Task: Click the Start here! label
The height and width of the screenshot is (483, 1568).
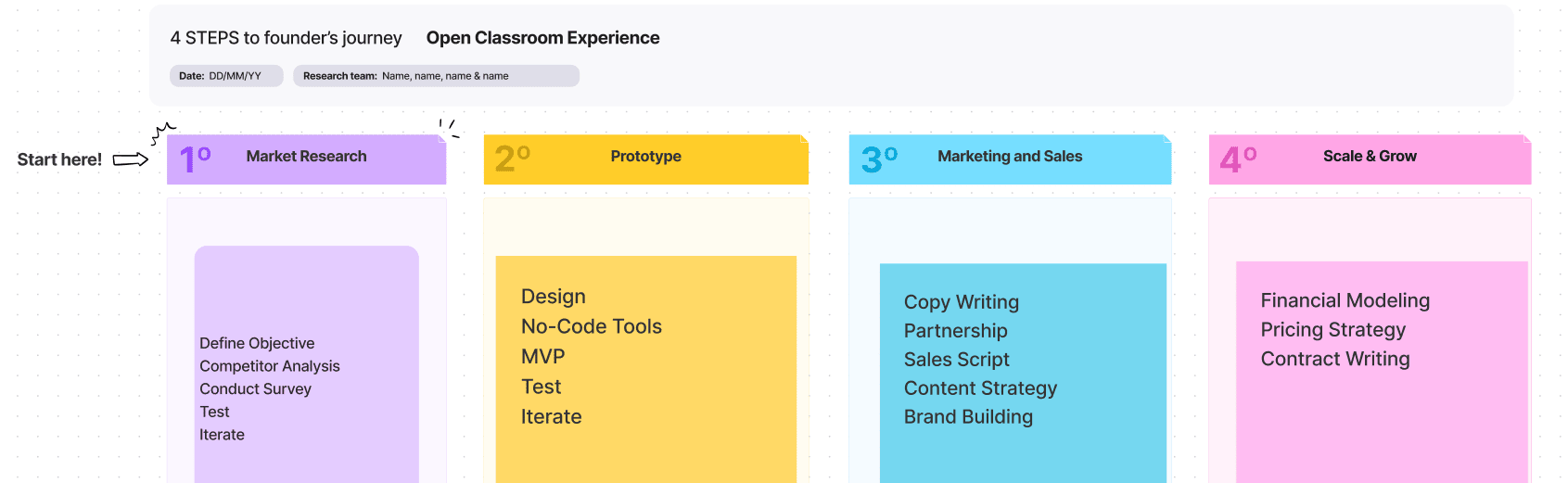Action: coord(59,159)
